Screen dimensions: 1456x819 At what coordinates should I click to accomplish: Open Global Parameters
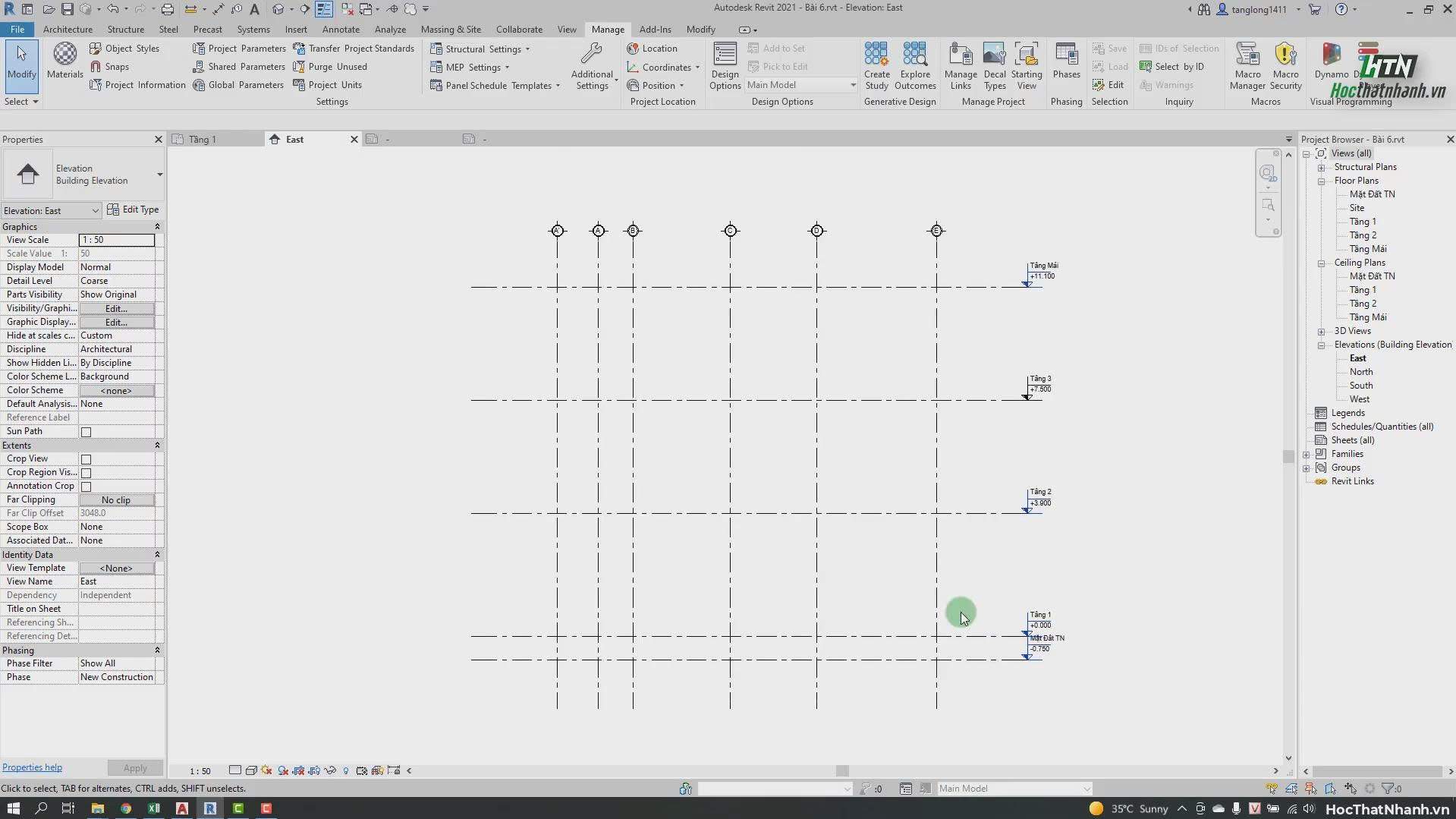tap(238, 85)
